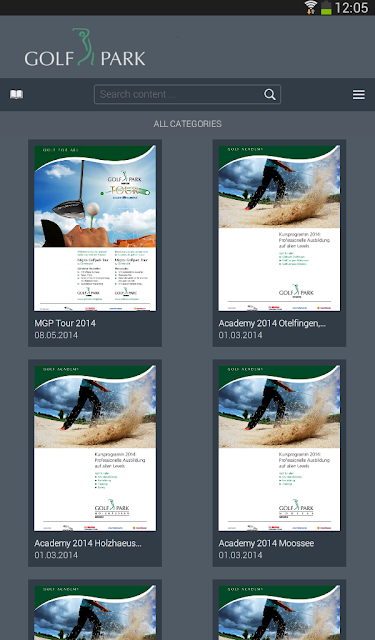Click into the Search content field
375x640 pixels.
coord(187,94)
